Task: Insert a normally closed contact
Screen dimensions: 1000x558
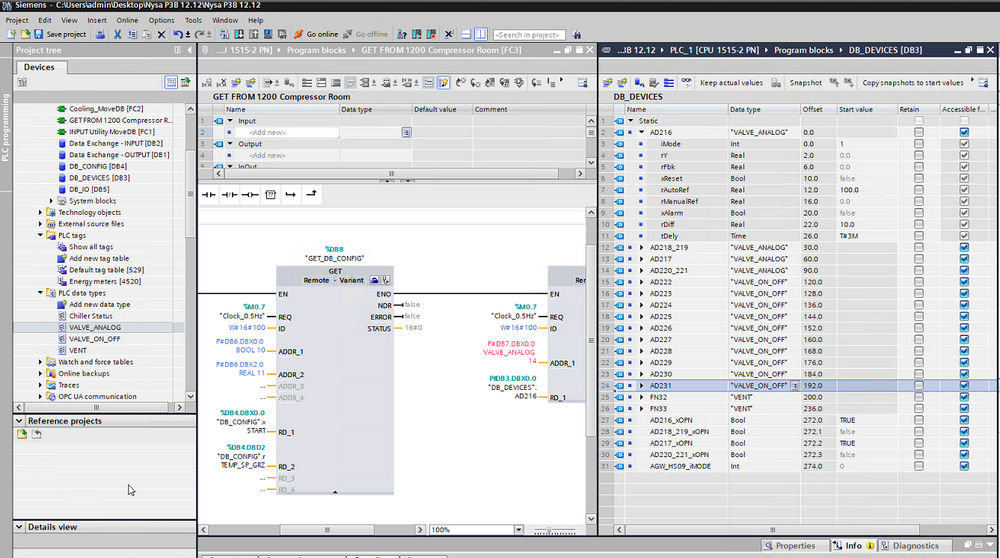Action: click(231, 194)
